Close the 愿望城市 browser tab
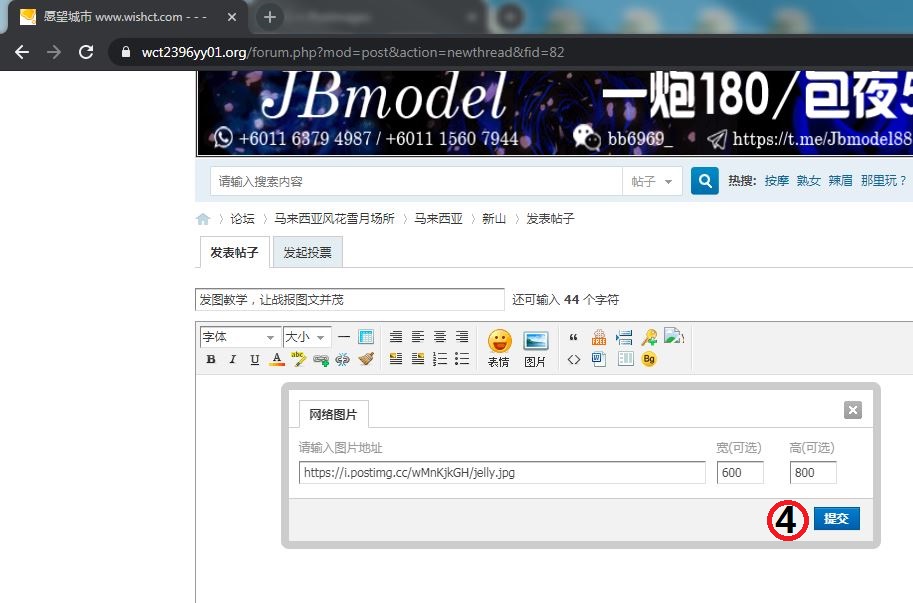Image resolution: width=913 pixels, height=603 pixels. (232, 17)
